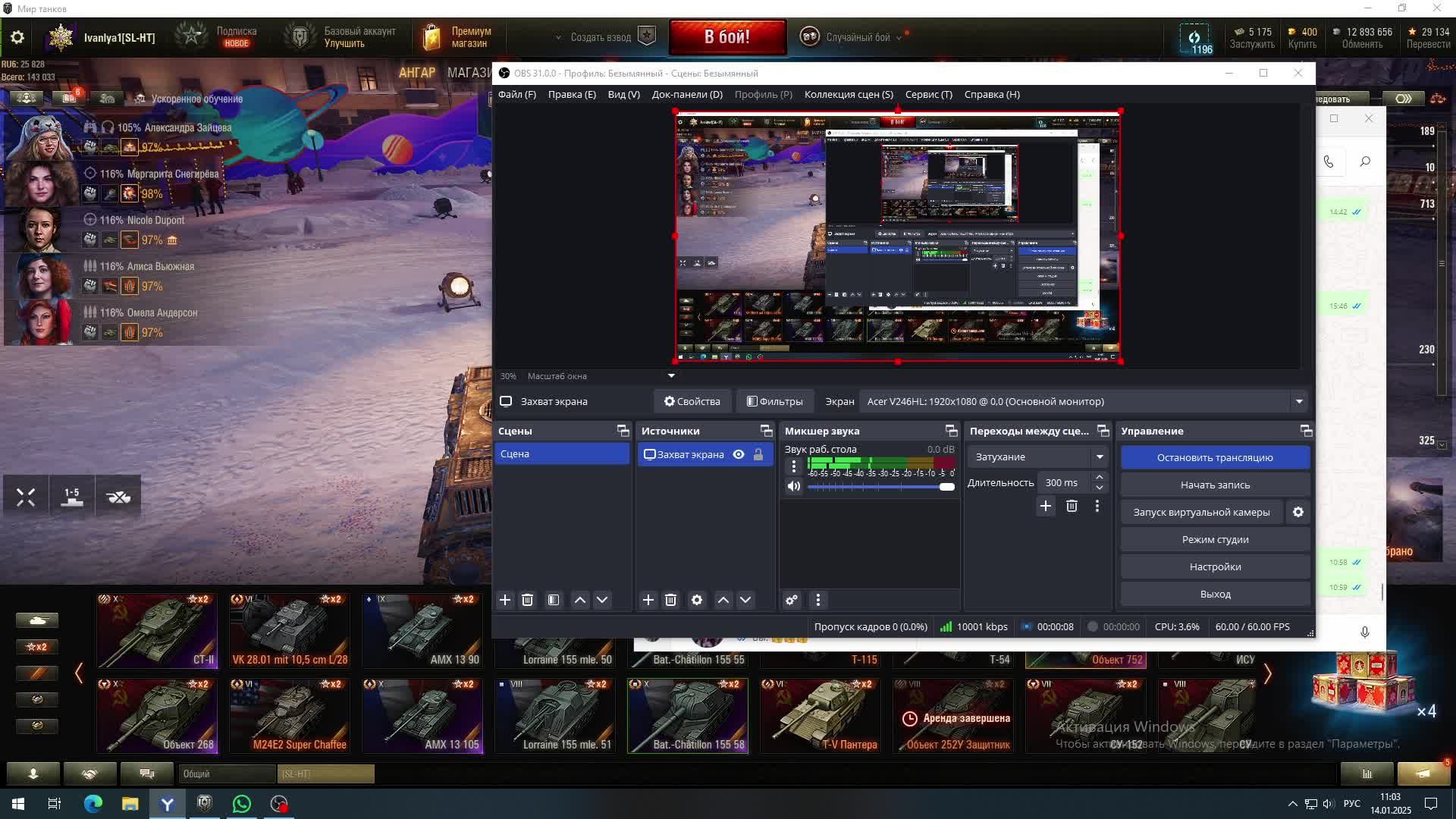
Task: Adjust the desktop audio volume slider
Action: pyautogui.click(x=946, y=487)
